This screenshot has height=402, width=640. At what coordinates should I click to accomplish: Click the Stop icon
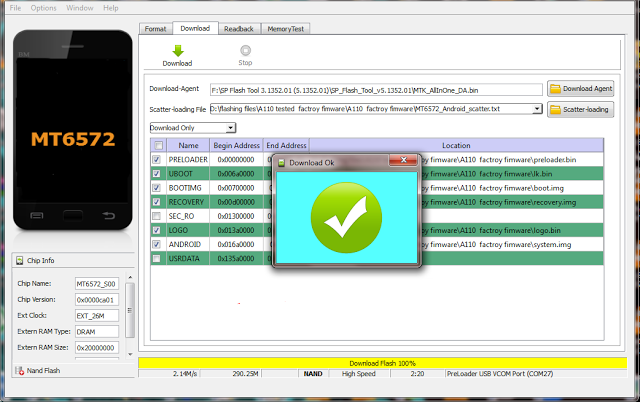pyautogui.click(x=245, y=51)
